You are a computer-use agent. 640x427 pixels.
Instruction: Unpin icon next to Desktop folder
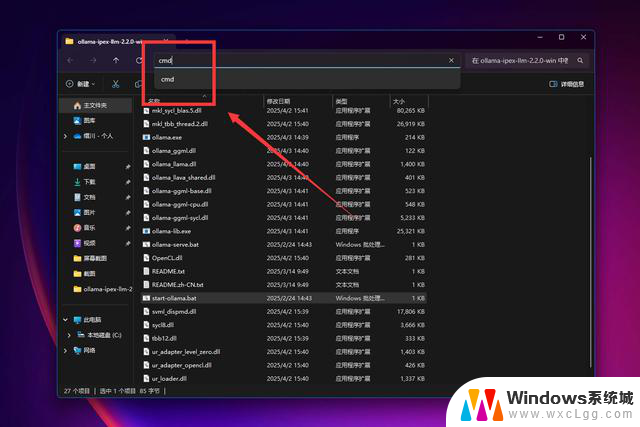pos(128,167)
